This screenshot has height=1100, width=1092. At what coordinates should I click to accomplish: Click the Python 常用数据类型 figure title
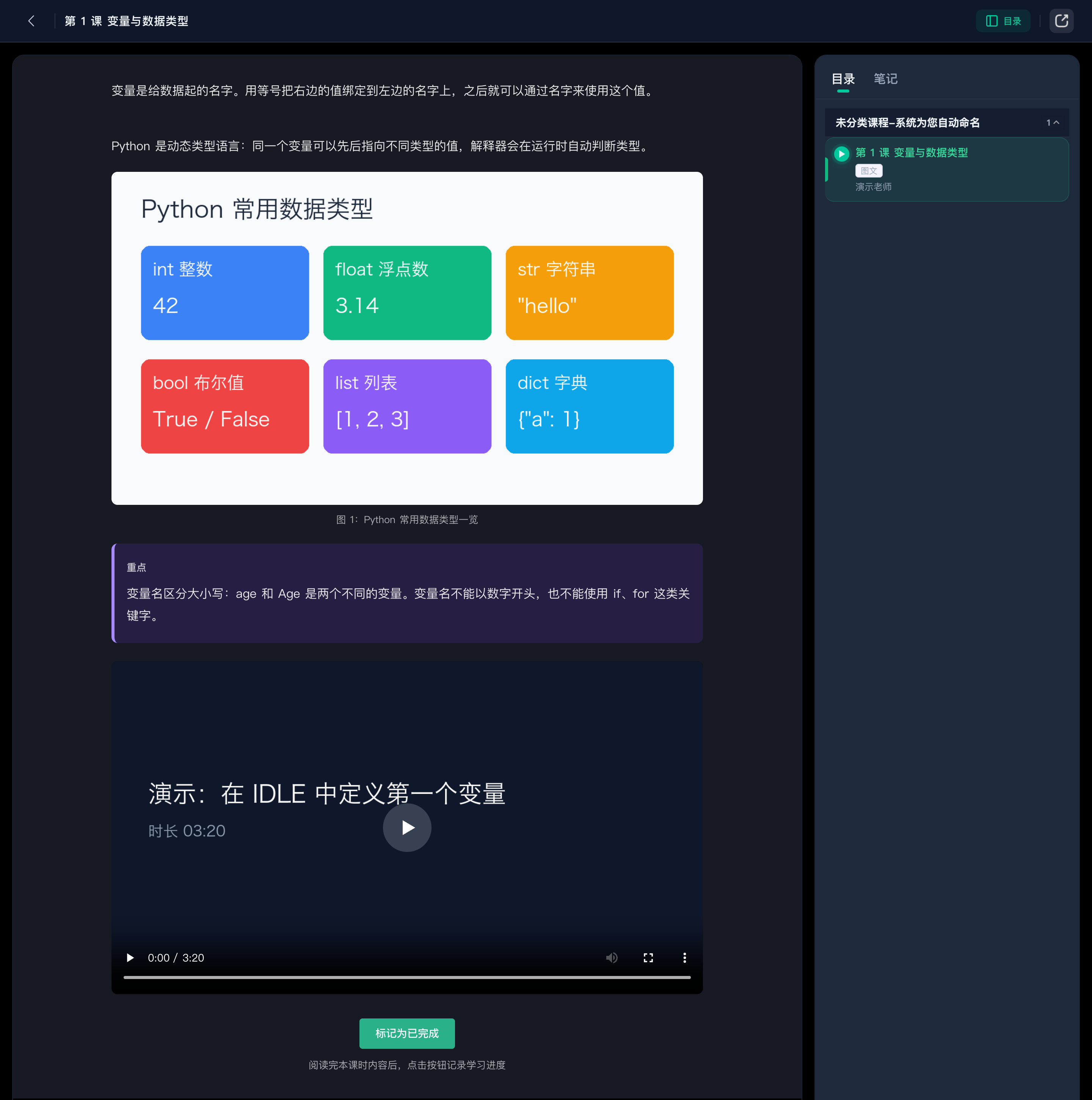(x=257, y=209)
